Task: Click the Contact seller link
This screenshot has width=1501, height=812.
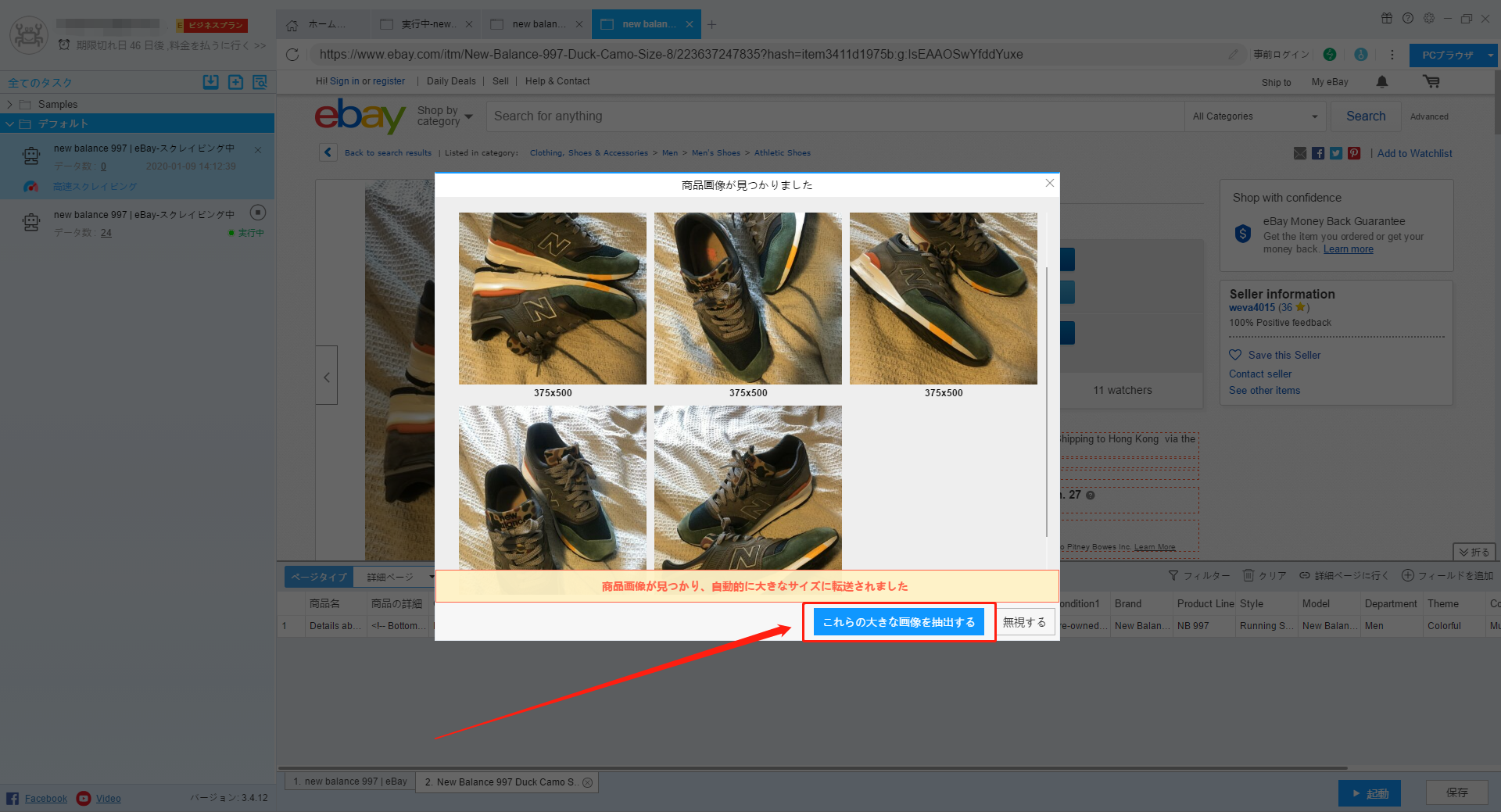Action: [x=1260, y=374]
